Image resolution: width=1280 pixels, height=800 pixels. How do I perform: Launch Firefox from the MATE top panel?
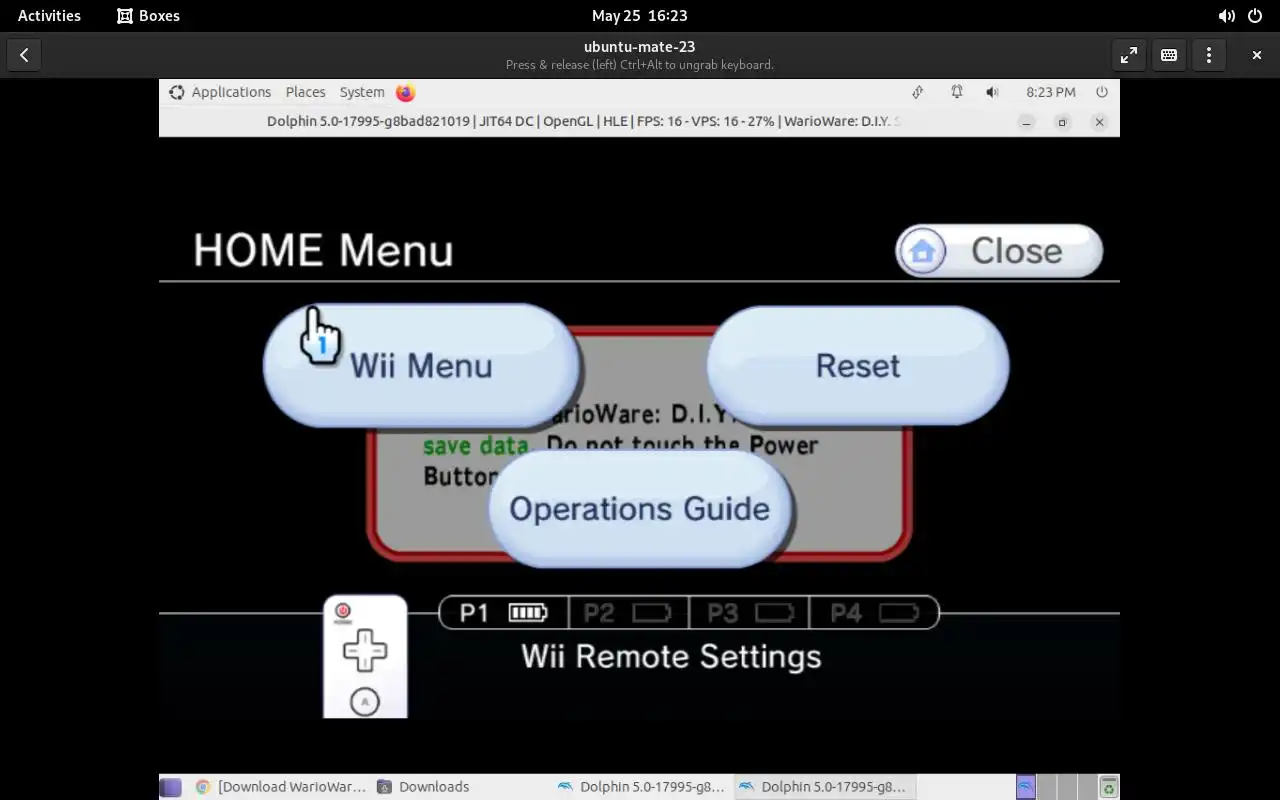(x=405, y=92)
